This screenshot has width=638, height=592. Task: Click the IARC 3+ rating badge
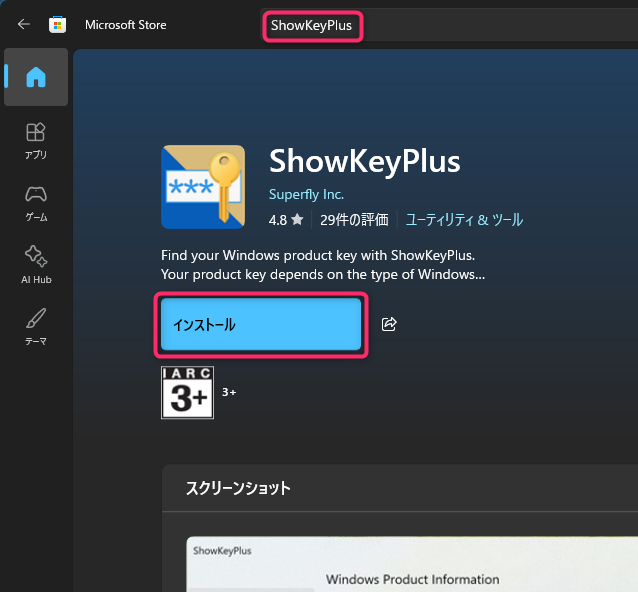point(187,392)
